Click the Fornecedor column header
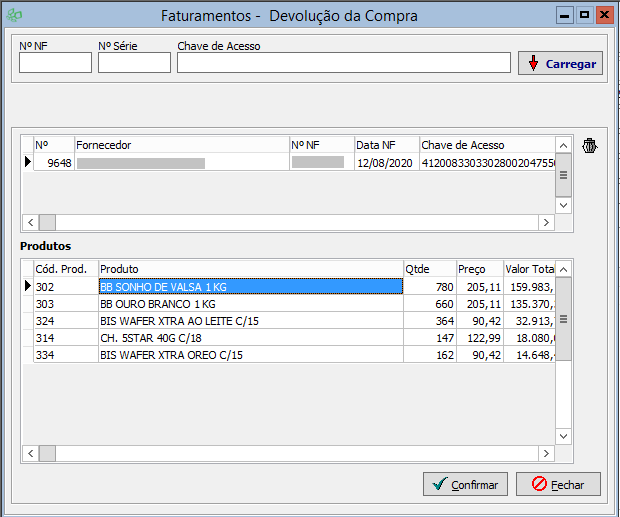620x517 pixels. pos(181,145)
